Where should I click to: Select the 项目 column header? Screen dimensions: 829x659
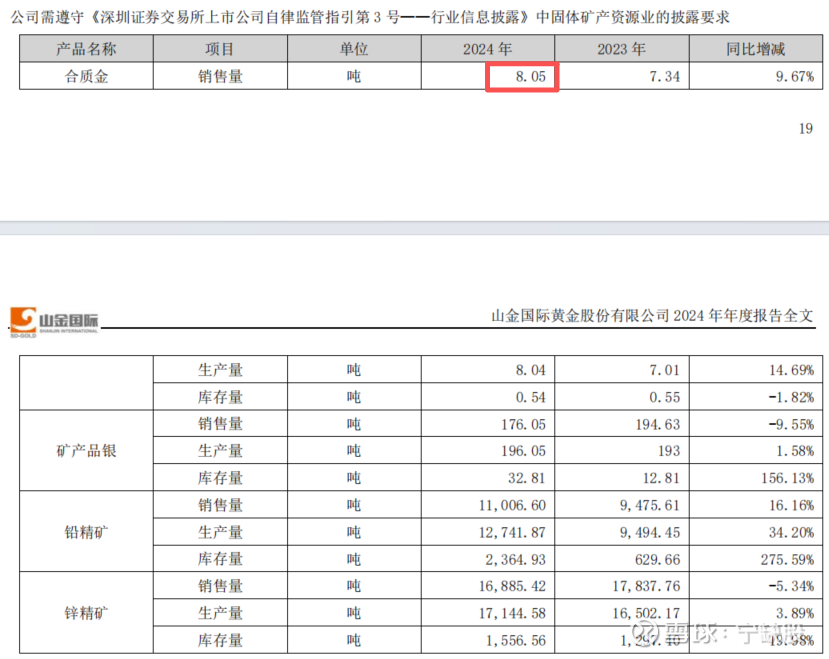click(220, 49)
